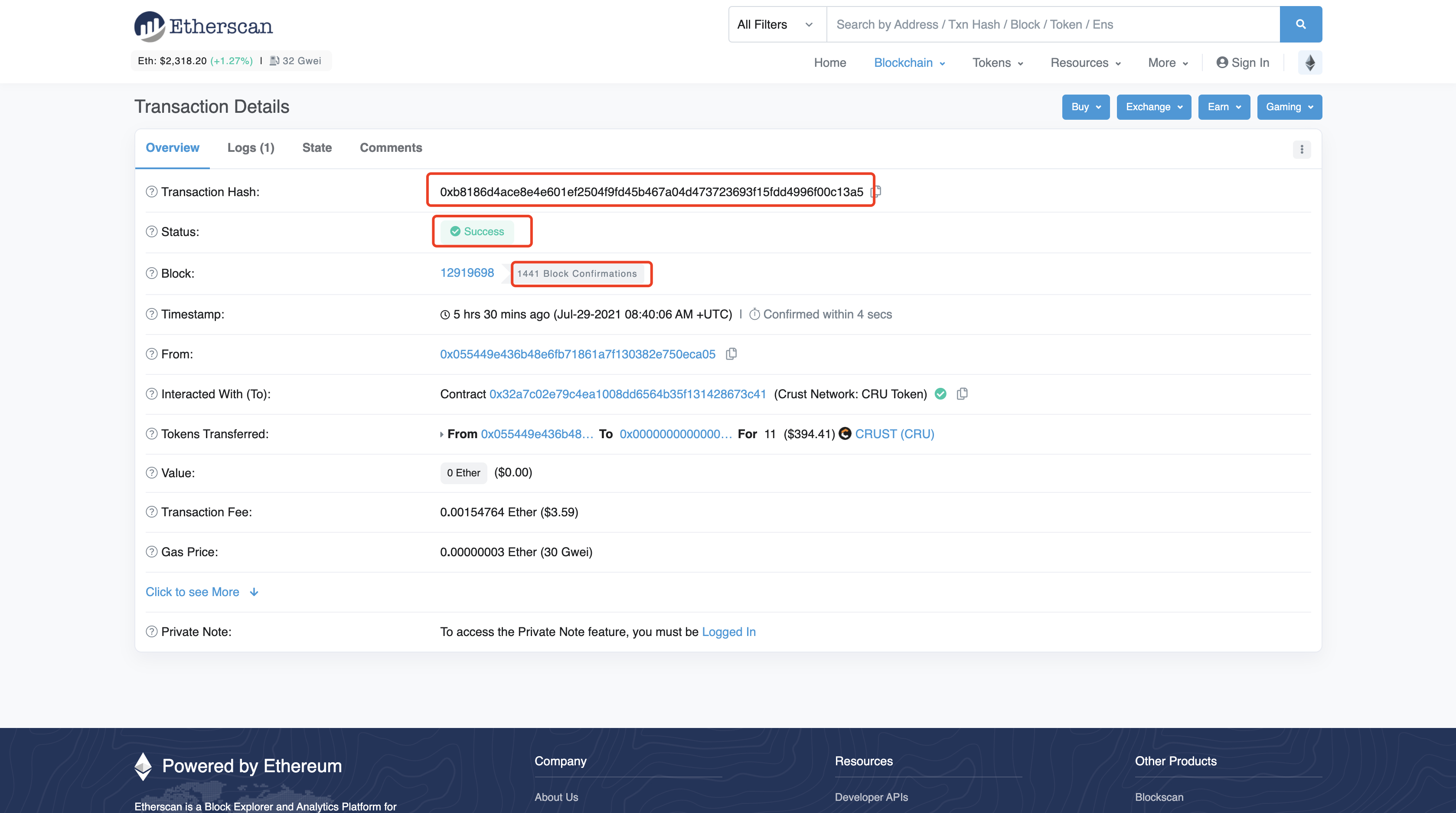Click the Etherscan logo
Screen dimensions: 1456x813
[x=203, y=26]
